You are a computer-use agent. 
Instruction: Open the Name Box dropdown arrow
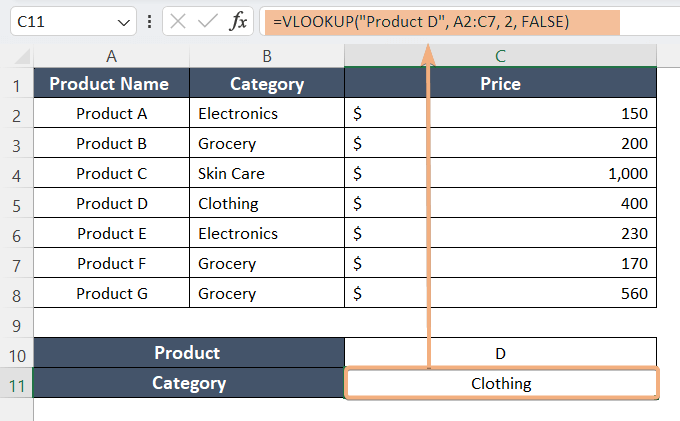(124, 22)
